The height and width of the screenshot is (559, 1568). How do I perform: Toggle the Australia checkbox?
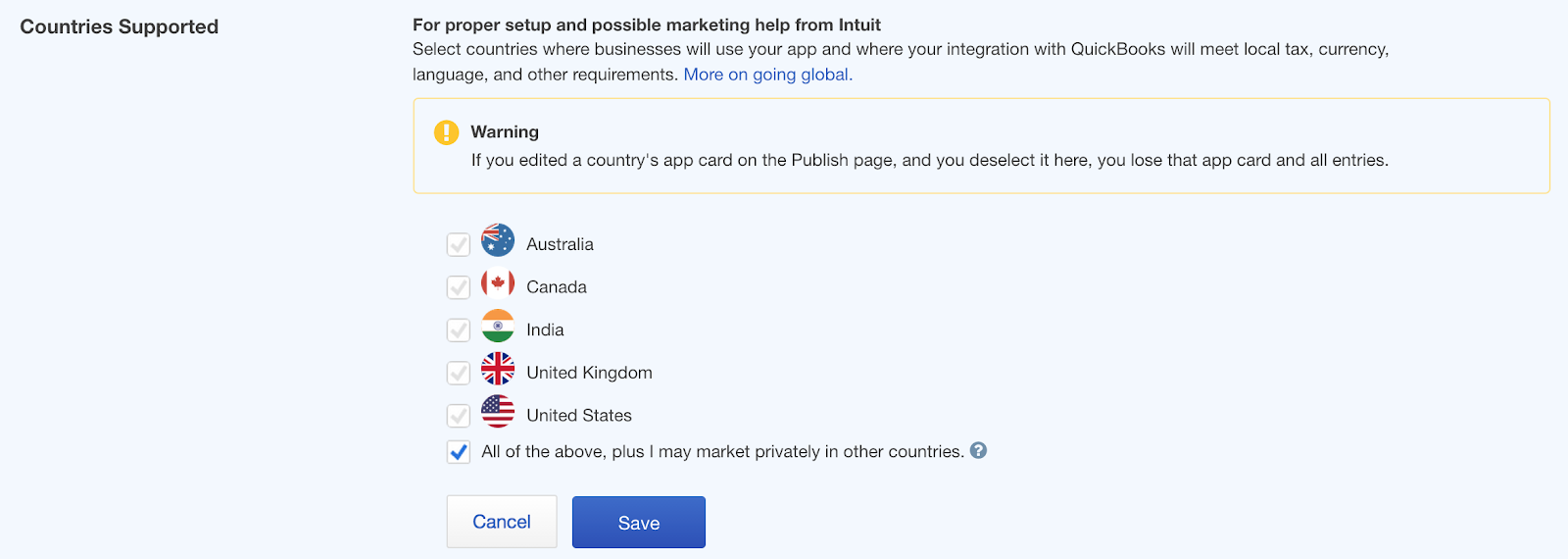coord(459,244)
